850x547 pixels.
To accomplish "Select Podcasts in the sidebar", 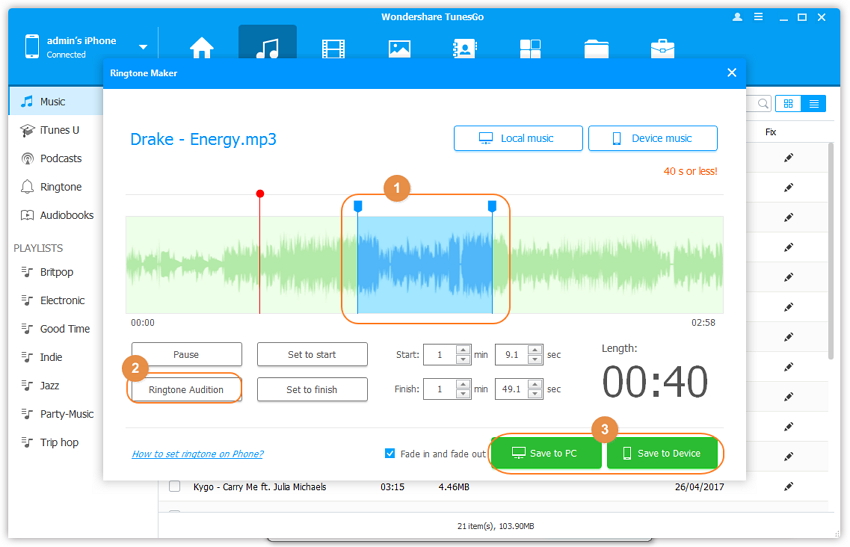I will coord(60,158).
